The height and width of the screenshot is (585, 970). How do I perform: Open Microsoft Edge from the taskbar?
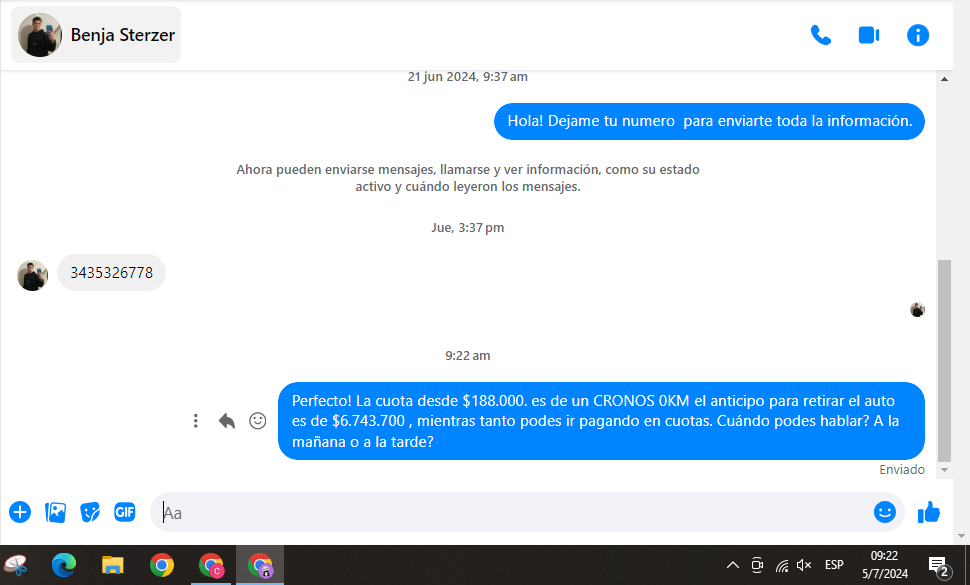coord(64,565)
